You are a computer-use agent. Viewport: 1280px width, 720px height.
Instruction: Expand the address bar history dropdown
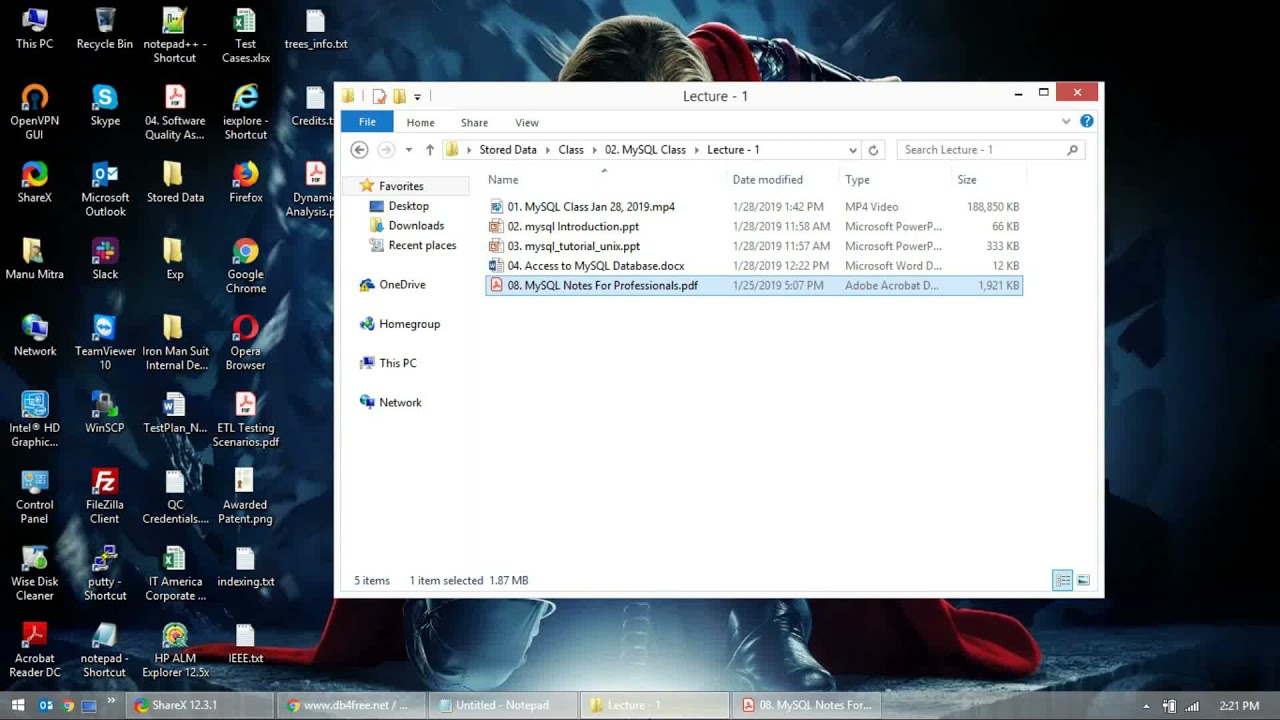[x=853, y=150]
